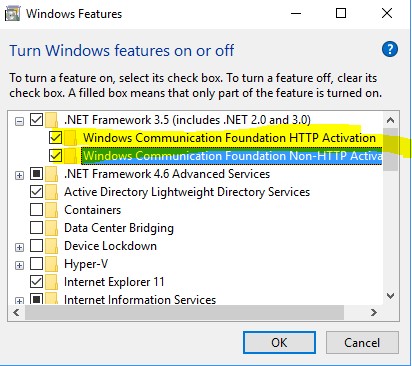Viewport: 412px width, 366px height.
Task: Click the Hyper-V folder icon
Action: tap(51, 264)
